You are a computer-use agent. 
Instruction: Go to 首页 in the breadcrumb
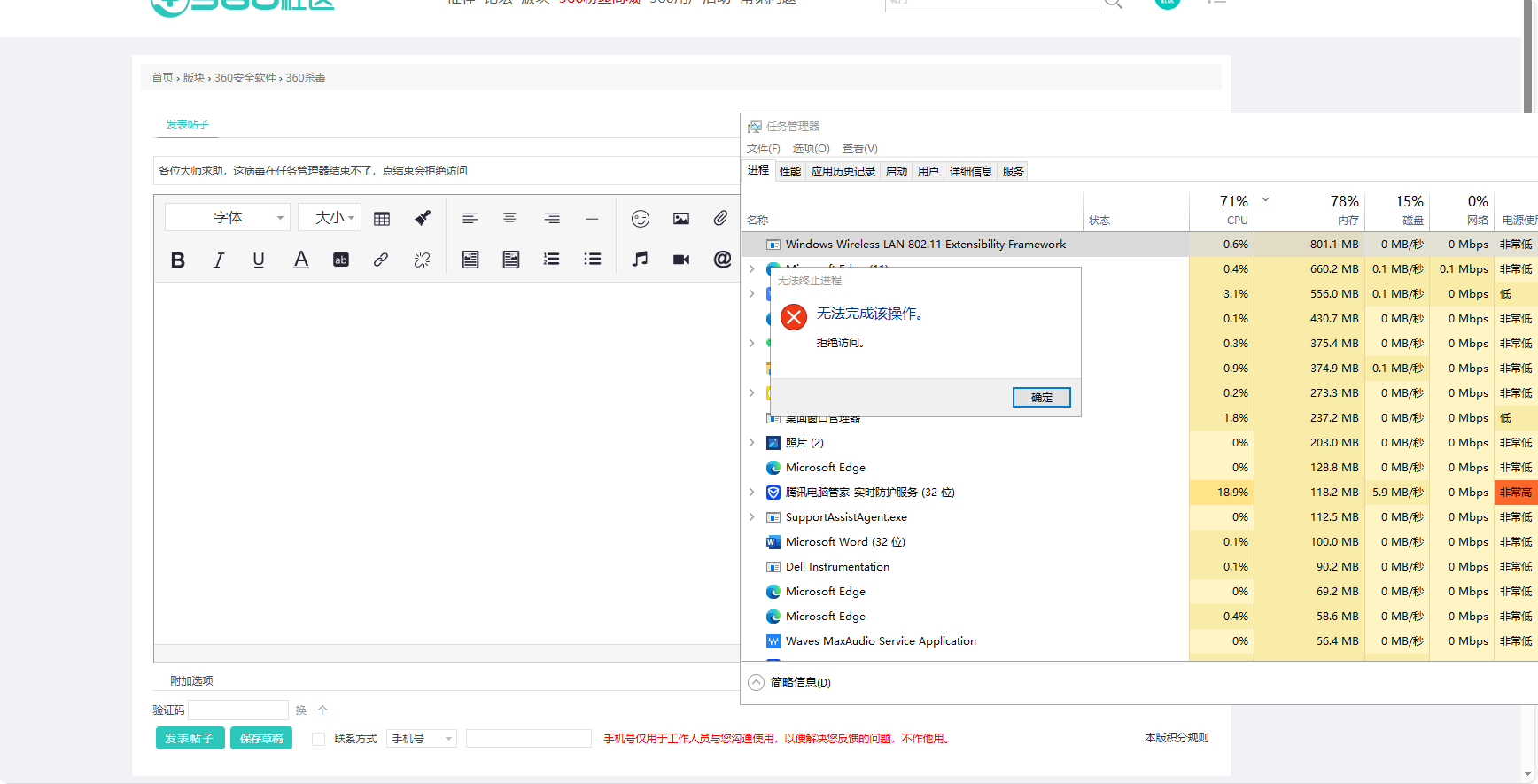click(162, 78)
